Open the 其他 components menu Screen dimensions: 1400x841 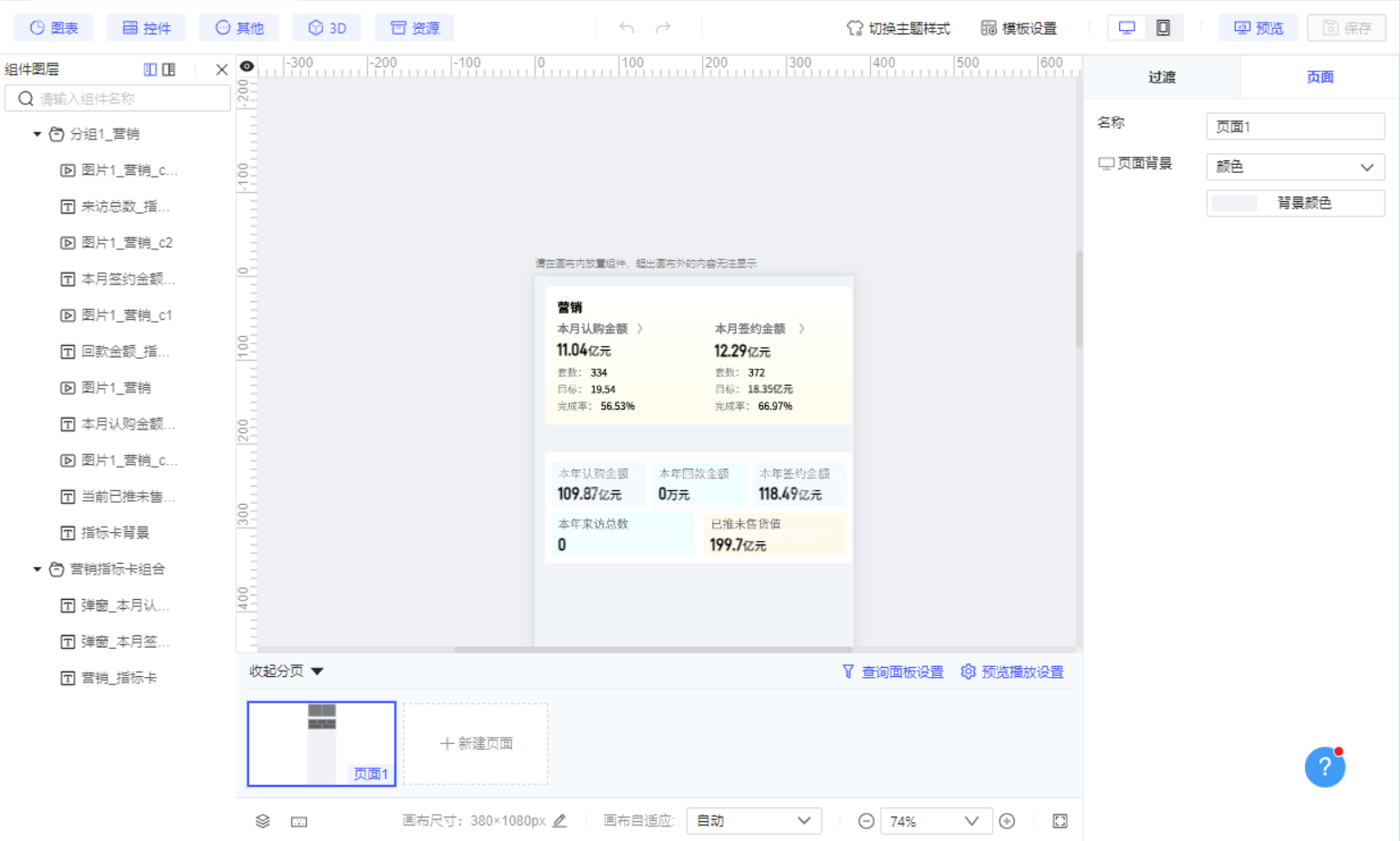point(239,28)
